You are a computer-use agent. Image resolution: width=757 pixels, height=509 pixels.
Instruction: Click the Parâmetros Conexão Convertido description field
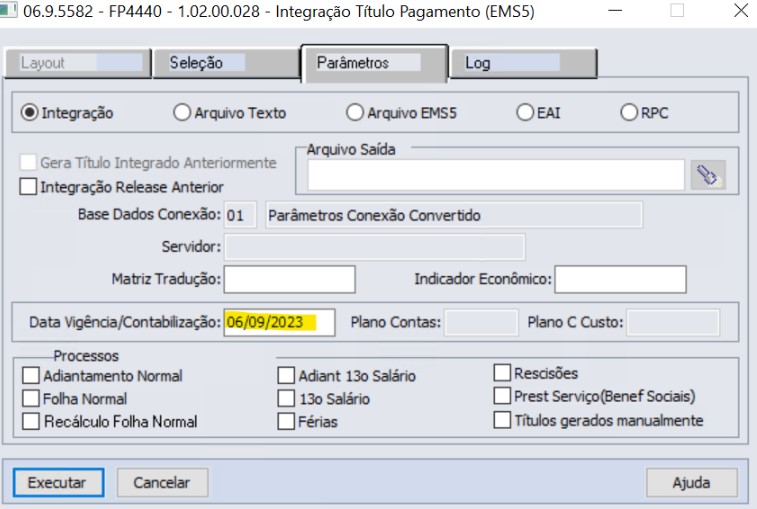[454, 215]
